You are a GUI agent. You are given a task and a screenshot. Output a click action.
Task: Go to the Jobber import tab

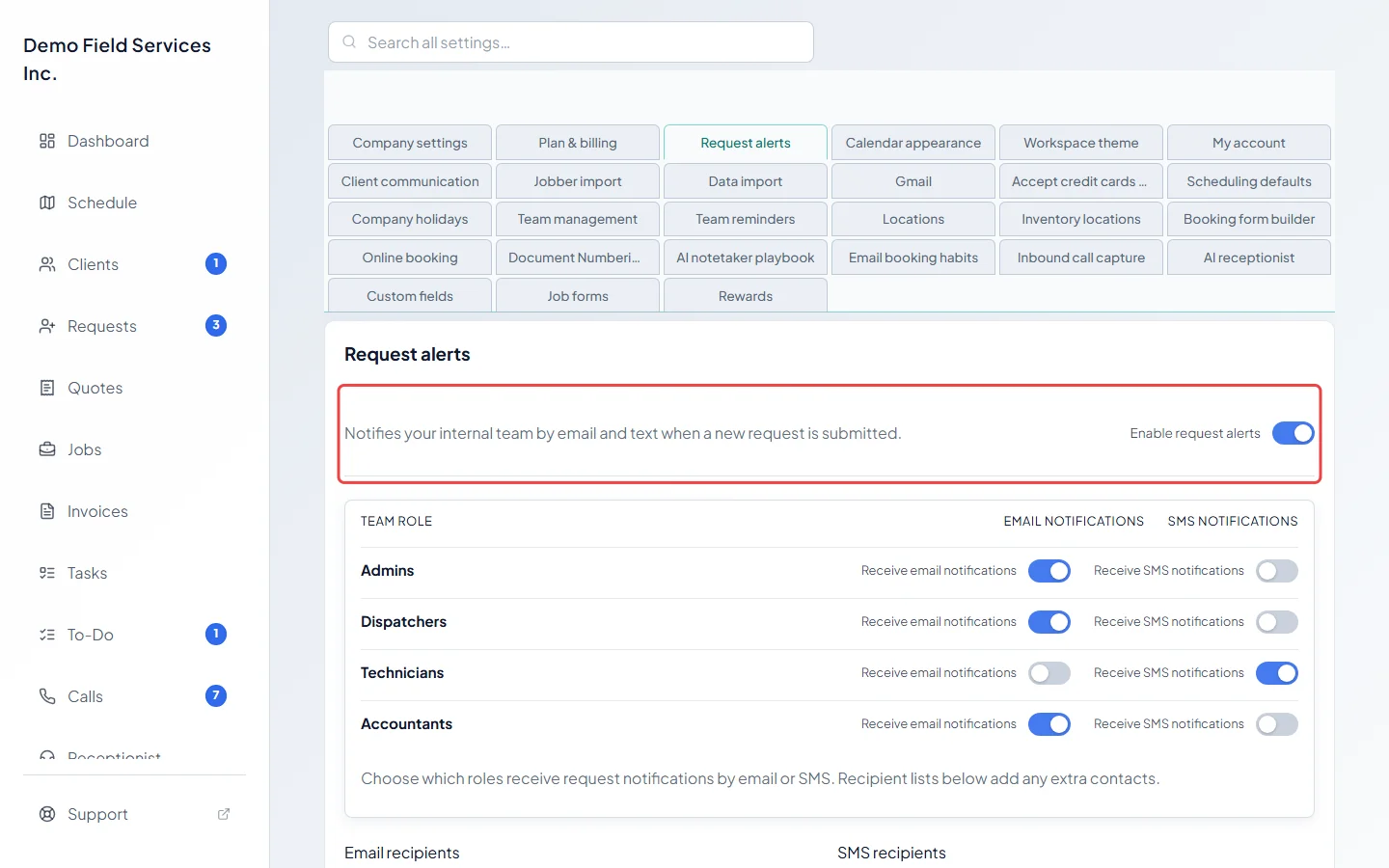[578, 181]
